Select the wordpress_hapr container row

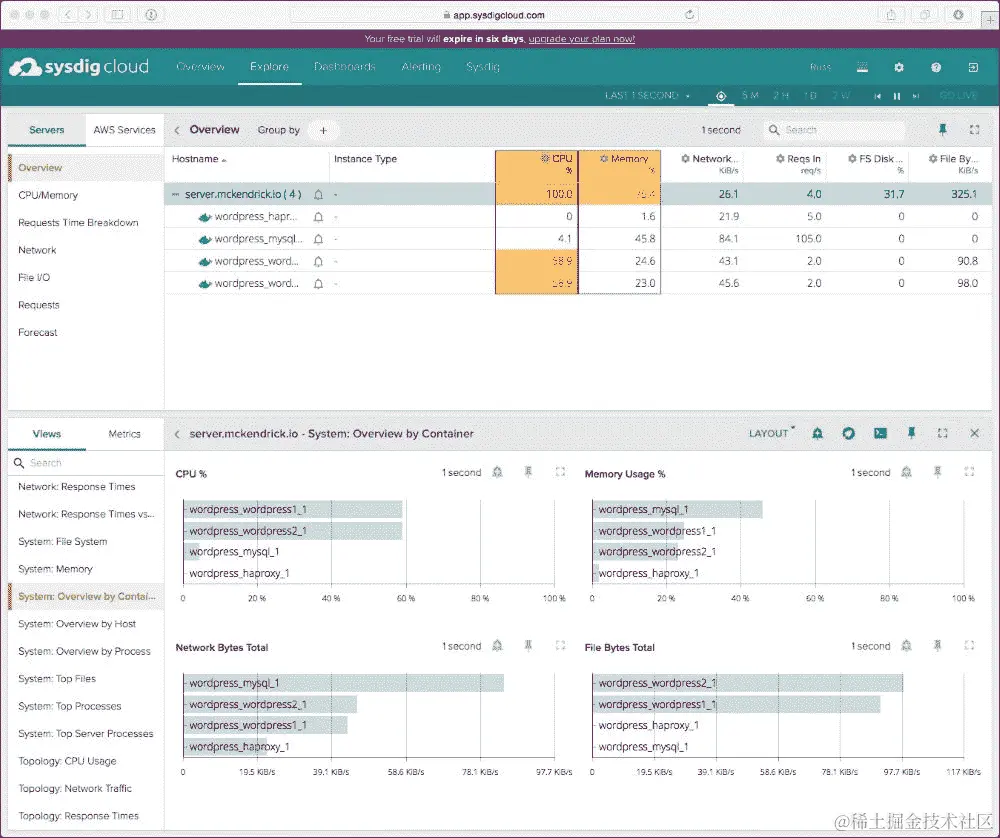(578, 216)
